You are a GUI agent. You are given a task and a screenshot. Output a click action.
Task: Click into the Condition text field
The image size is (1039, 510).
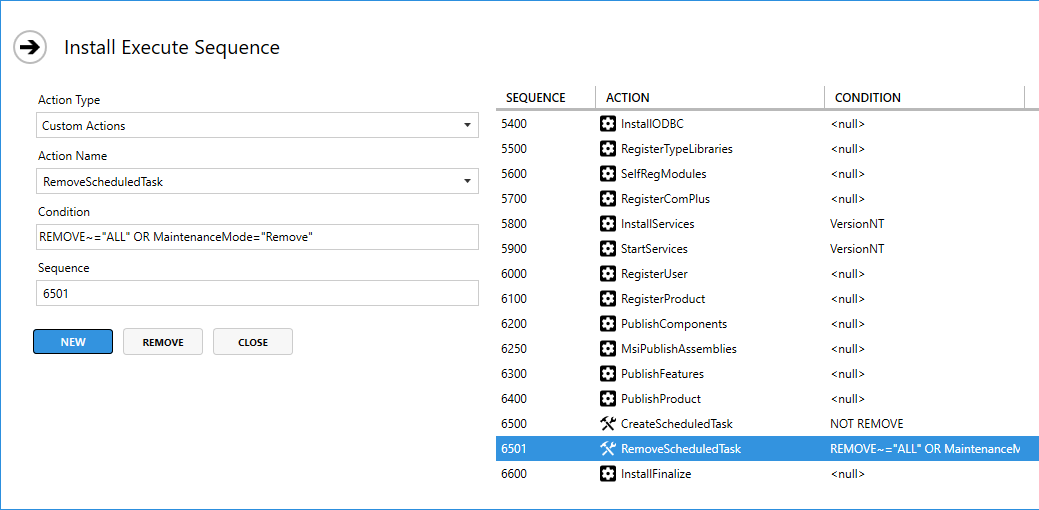click(x=256, y=238)
